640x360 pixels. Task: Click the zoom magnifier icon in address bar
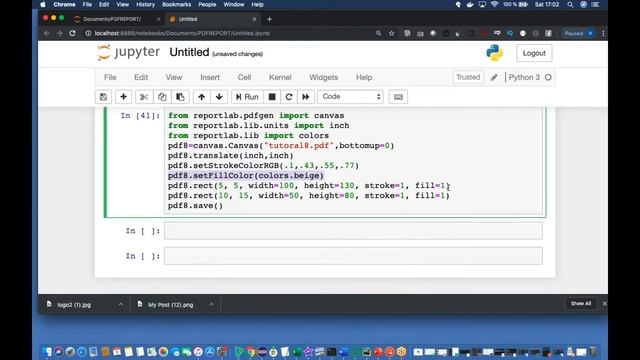click(378, 33)
